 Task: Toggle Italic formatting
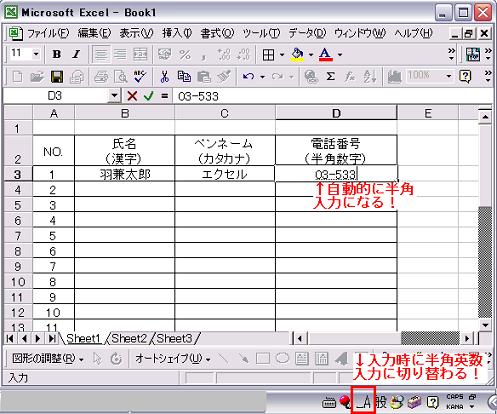click(x=76, y=54)
